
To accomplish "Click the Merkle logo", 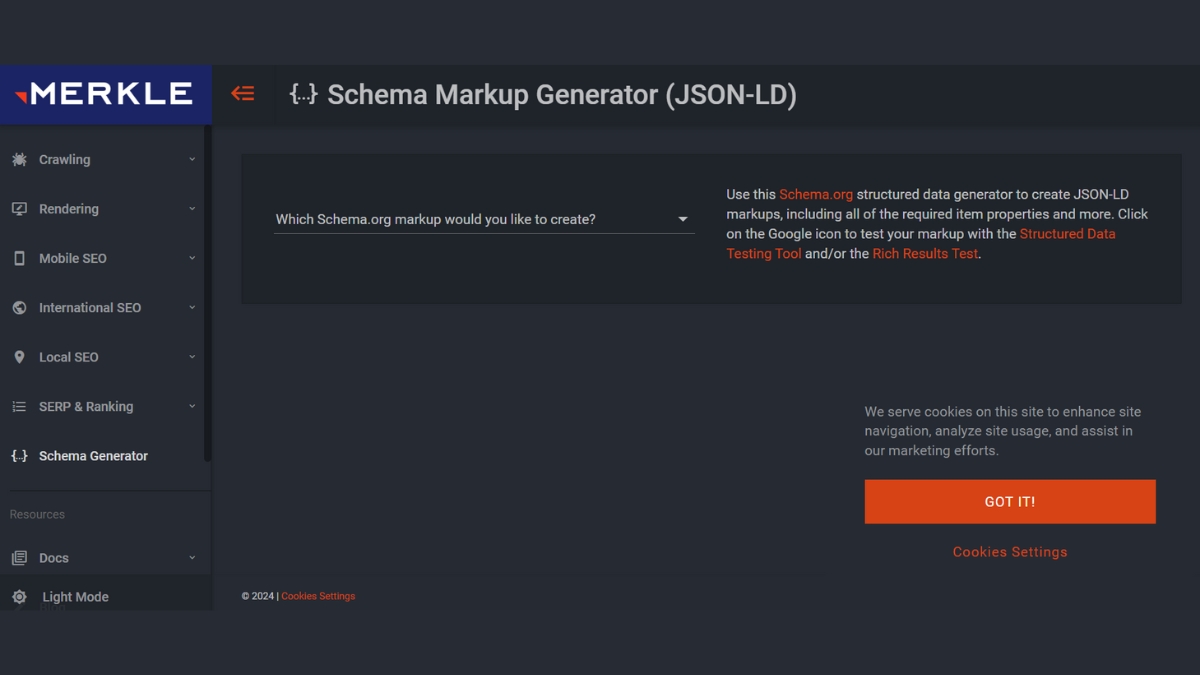I will 105,94.
